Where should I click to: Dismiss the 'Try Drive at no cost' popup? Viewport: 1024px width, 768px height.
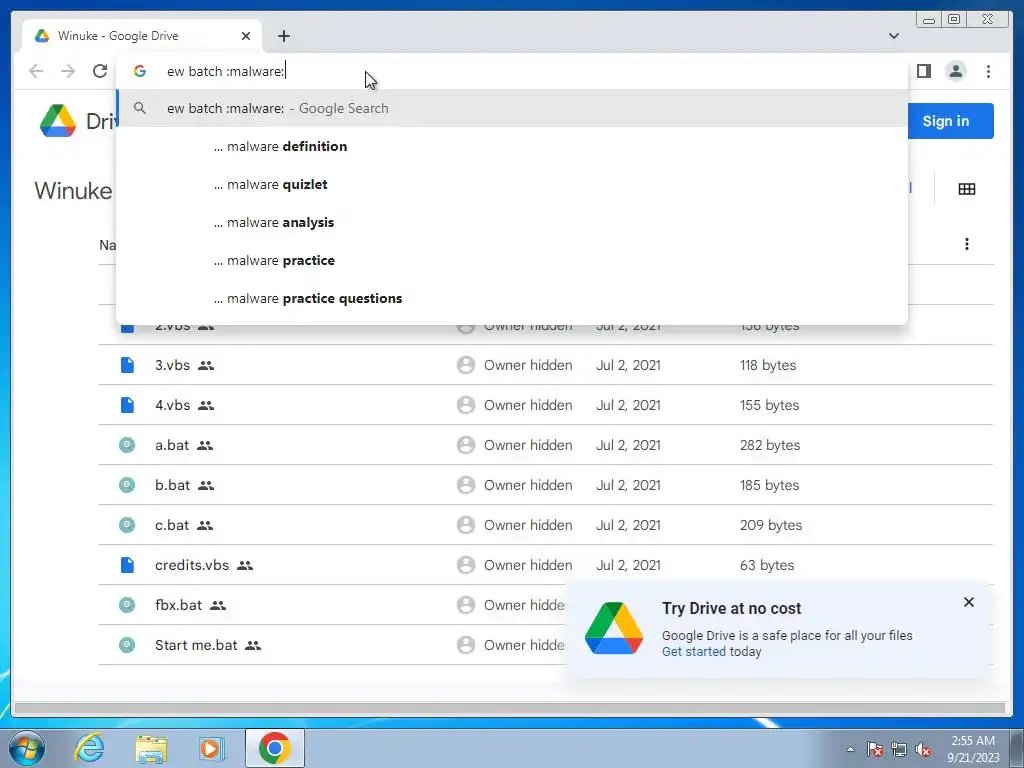click(x=968, y=602)
